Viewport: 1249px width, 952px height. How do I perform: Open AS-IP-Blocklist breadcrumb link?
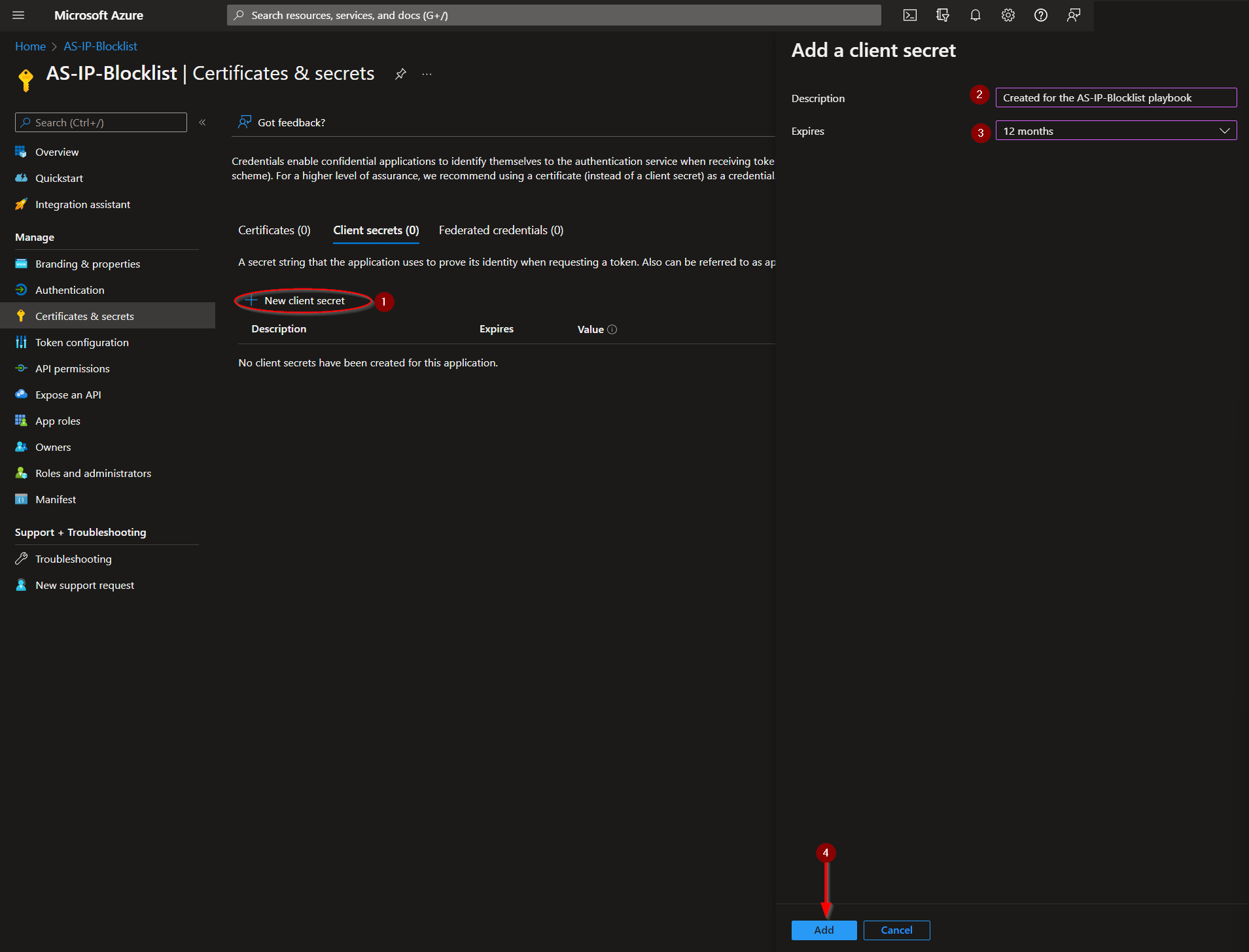click(100, 46)
